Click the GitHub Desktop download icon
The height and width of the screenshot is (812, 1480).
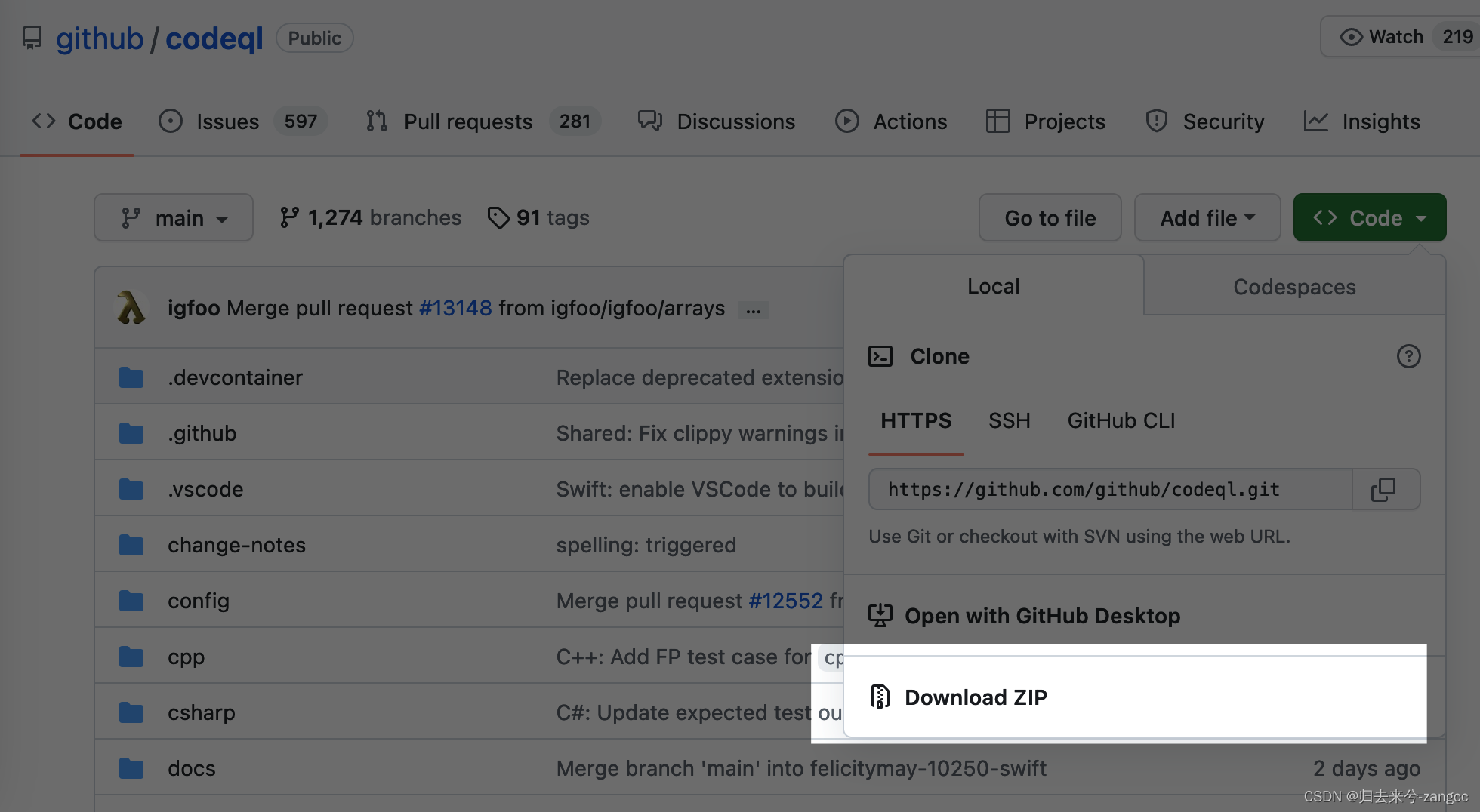click(880, 616)
